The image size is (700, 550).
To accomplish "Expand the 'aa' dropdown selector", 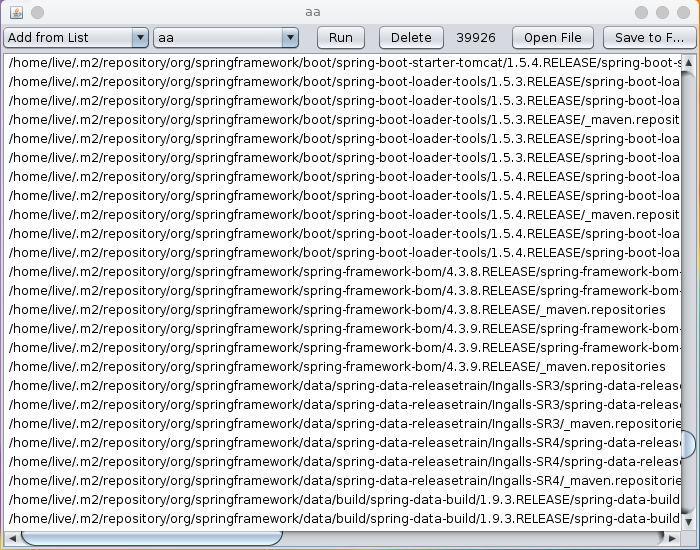I will point(226,38).
